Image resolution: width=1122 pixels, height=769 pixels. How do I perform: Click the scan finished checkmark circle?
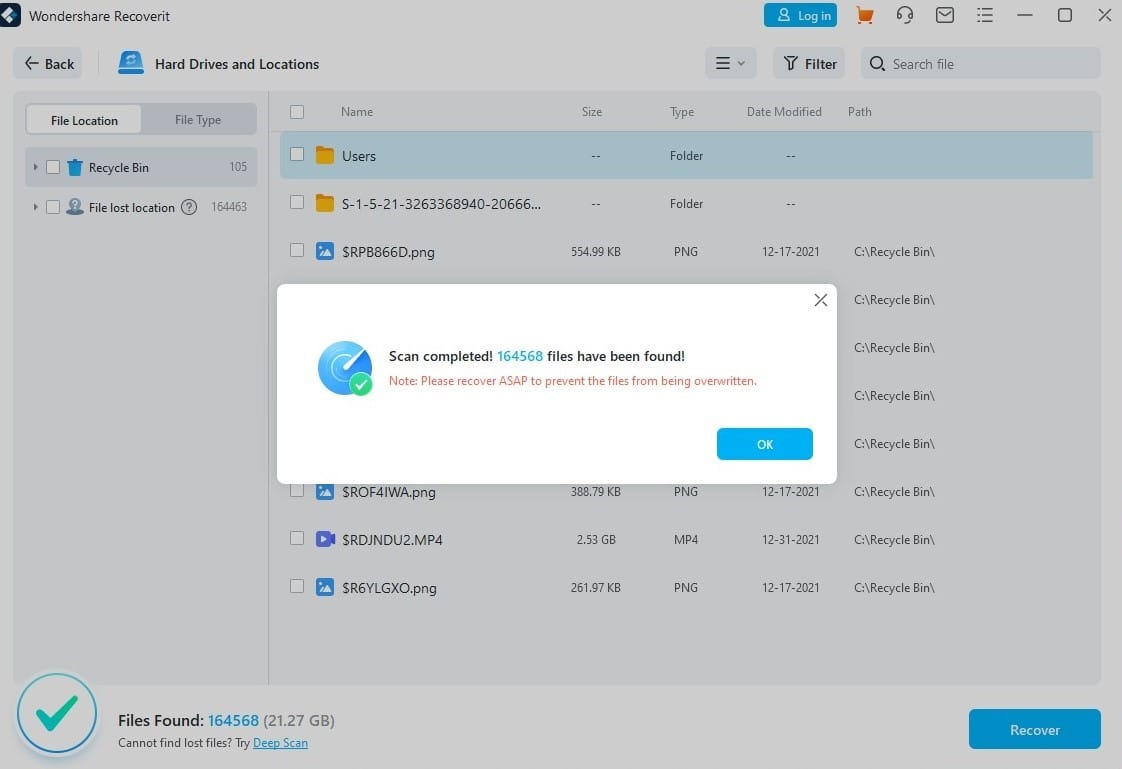coord(57,712)
